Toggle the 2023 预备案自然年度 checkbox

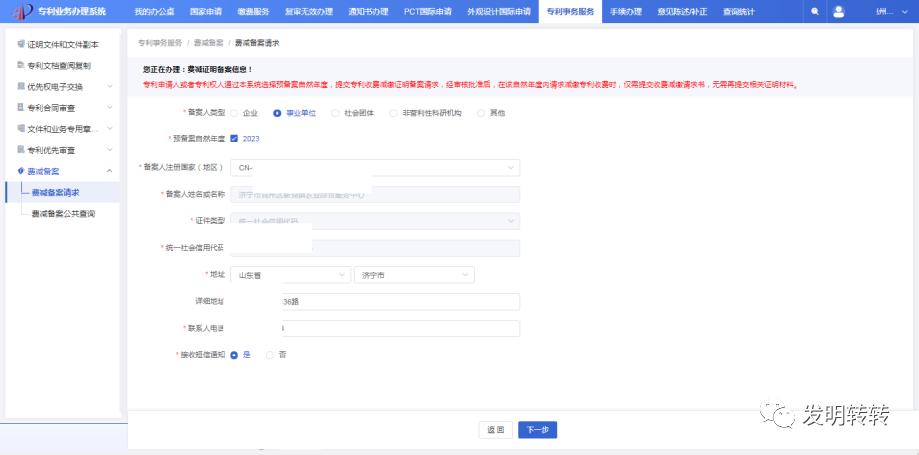234,139
